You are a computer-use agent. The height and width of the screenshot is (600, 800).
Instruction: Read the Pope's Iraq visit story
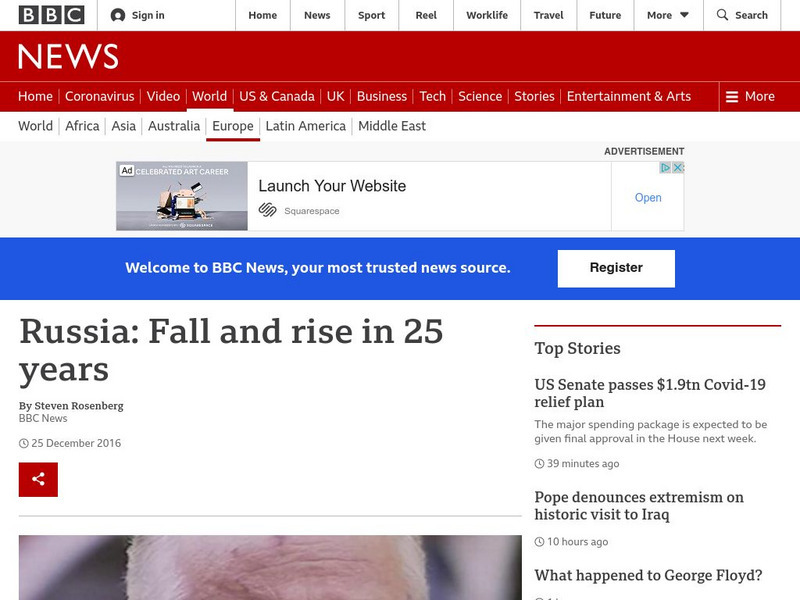639,506
